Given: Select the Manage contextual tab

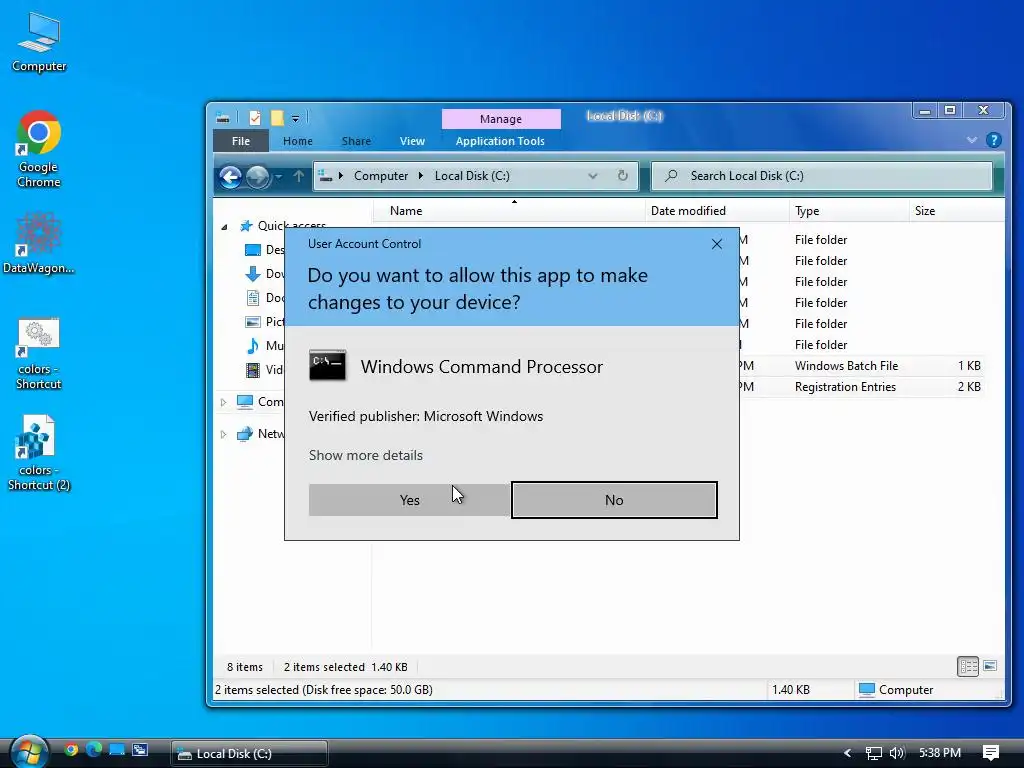Looking at the screenshot, I should tap(501, 119).
